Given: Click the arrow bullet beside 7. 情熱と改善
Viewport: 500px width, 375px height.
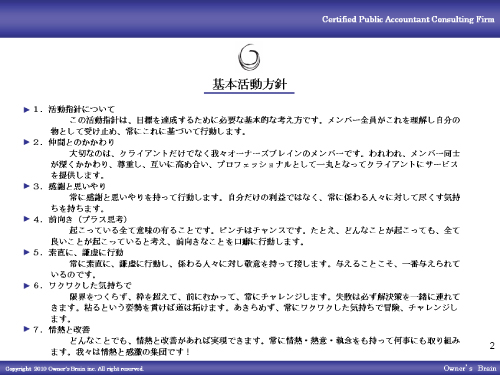Looking at the screenshot, I should point(27,329).
